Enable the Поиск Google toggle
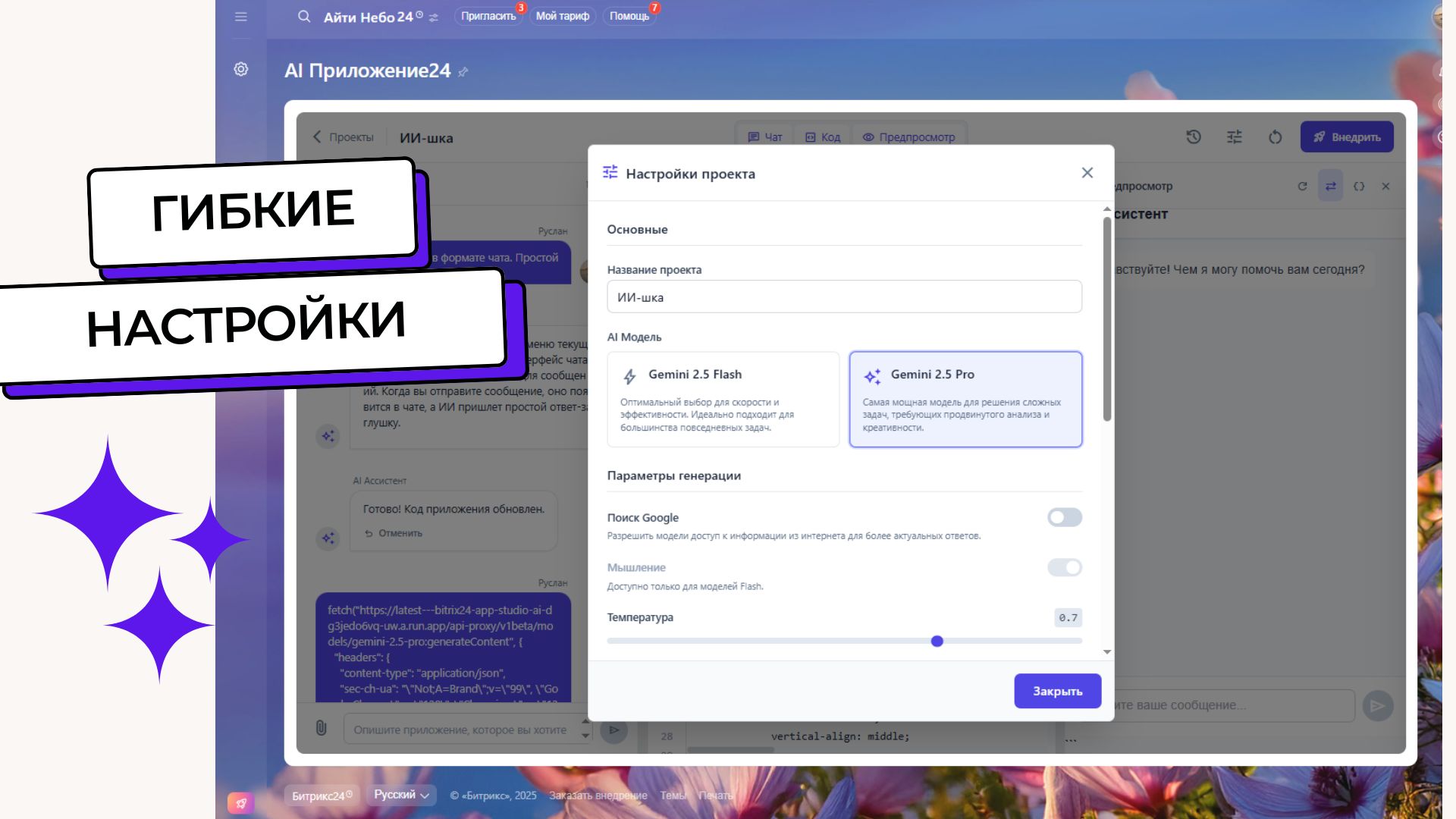Viewport: 1456px width, 819px height. pyautogui.click(x=1064, y=518)
